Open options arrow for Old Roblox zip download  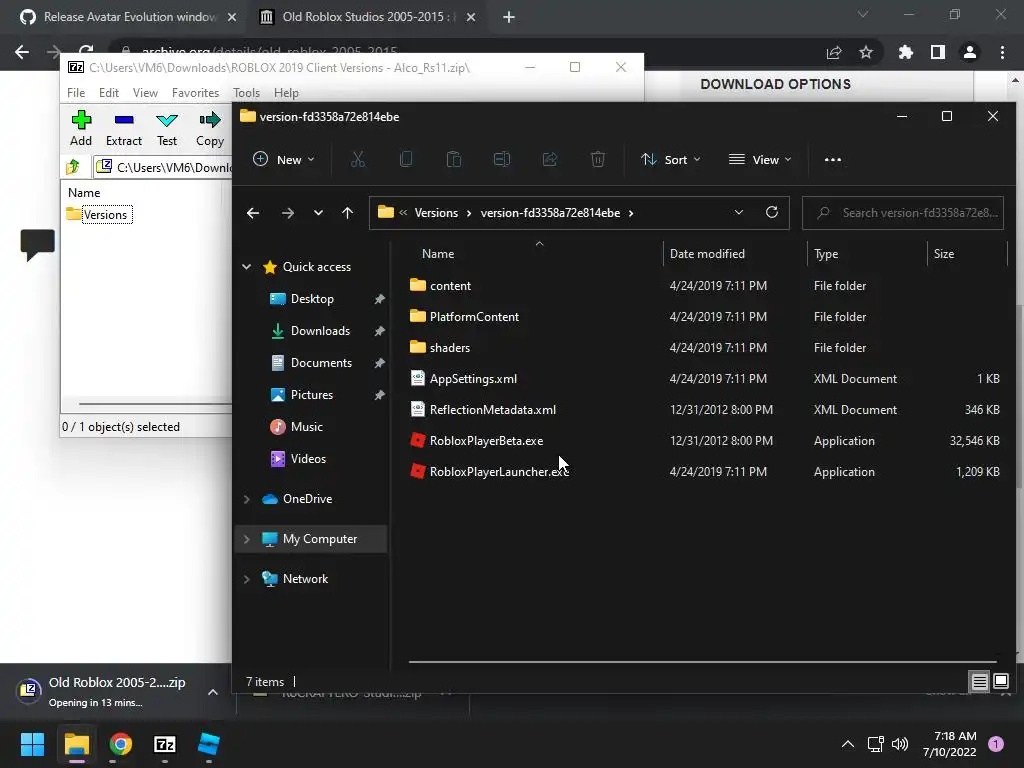[213, 692]
